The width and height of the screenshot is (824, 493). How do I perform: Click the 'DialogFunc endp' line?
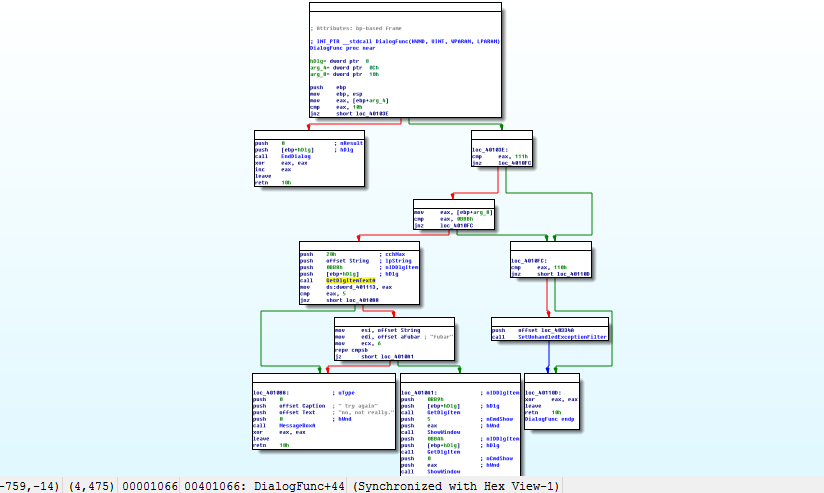pos(550,419)
